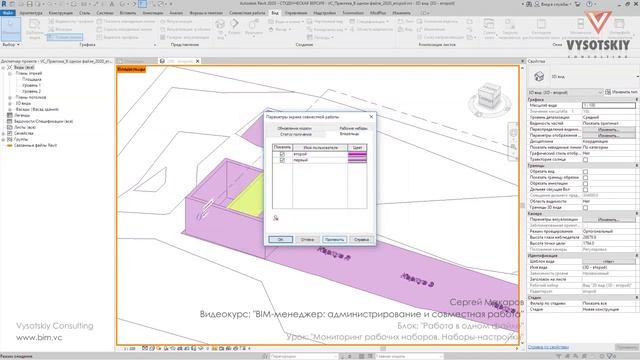
Task: Open View Templates (Шаблоны видов) tool
Action: (x=34, y=28)
